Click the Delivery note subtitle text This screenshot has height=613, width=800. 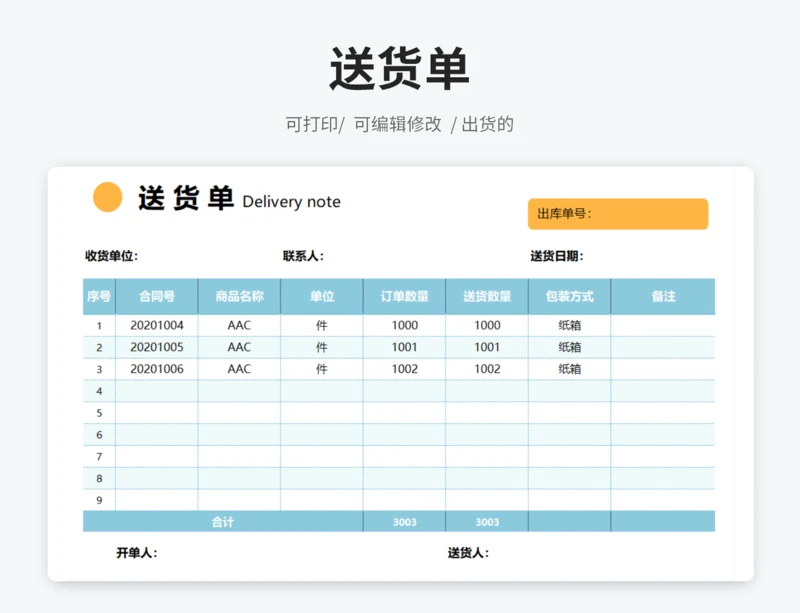click(x=291, y=202)
